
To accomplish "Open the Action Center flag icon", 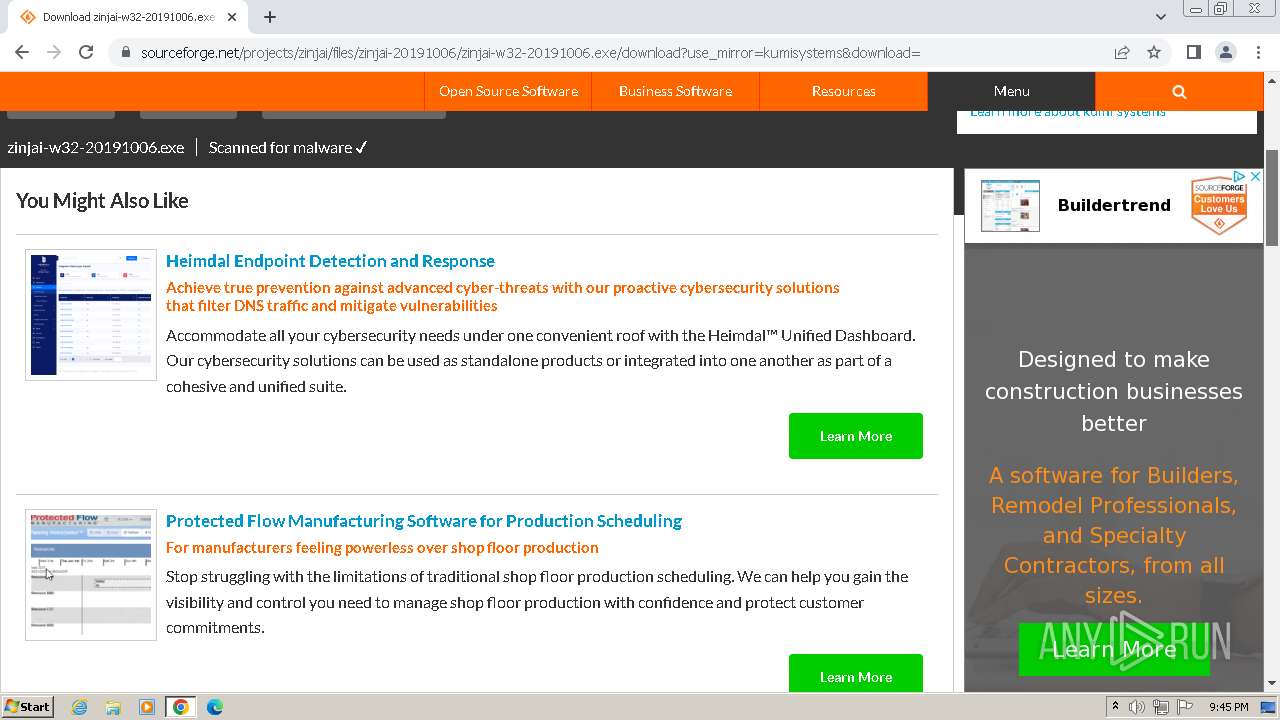I will [x=1183, y=707].
